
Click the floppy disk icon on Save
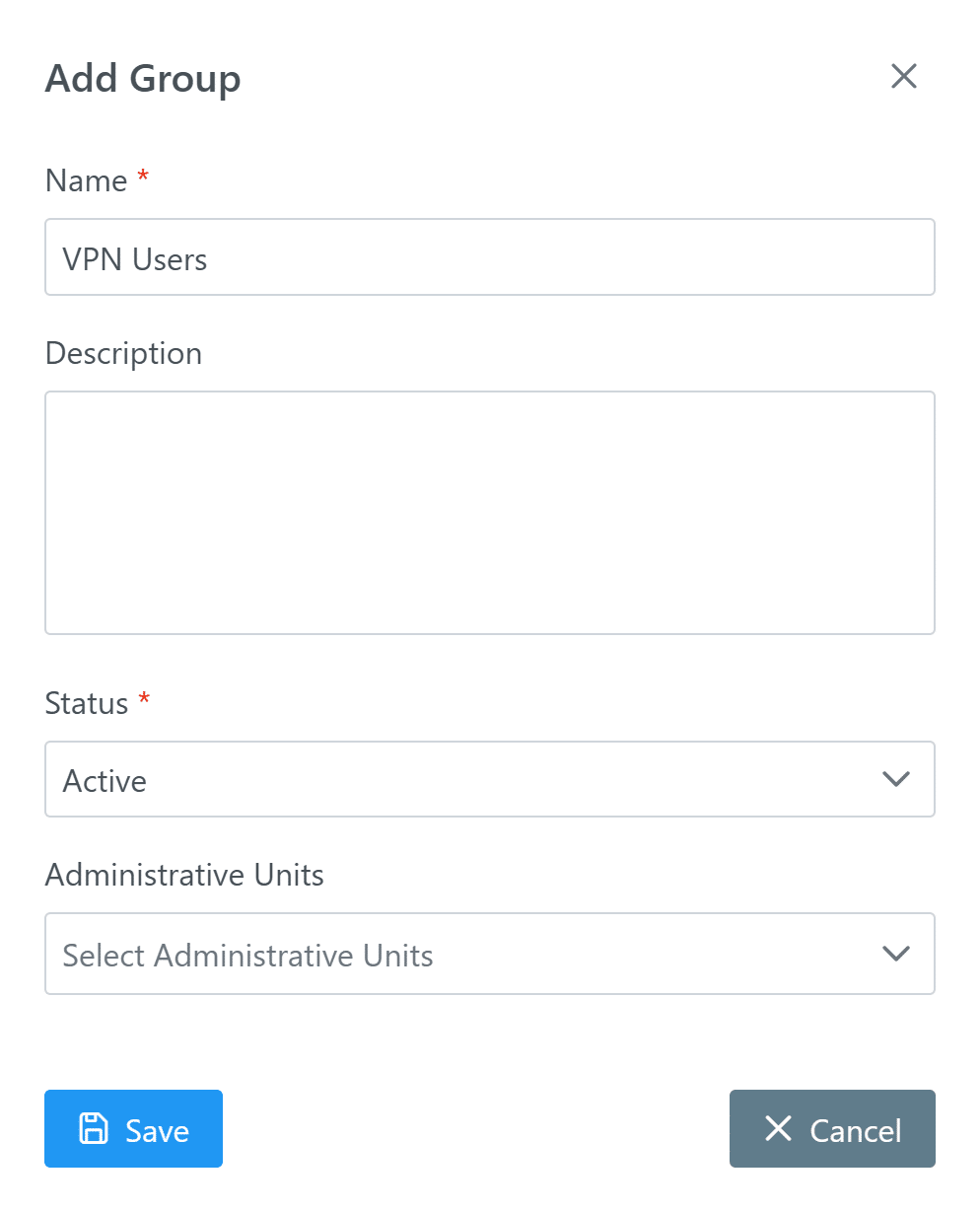[94, 1128]
